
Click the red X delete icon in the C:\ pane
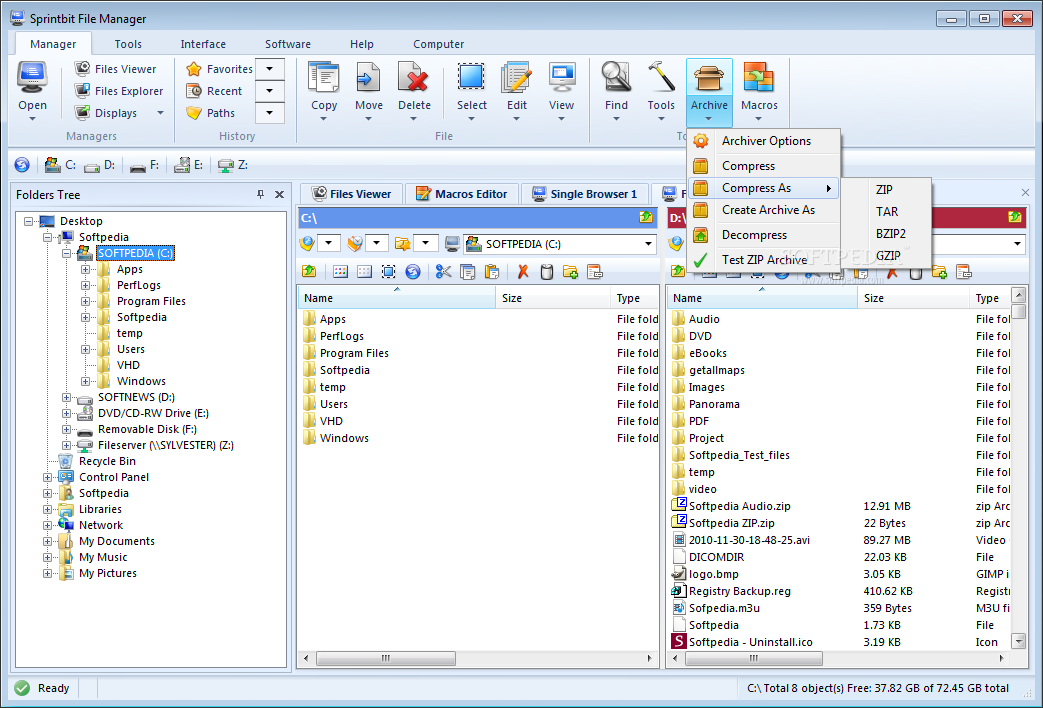point(523,271)
